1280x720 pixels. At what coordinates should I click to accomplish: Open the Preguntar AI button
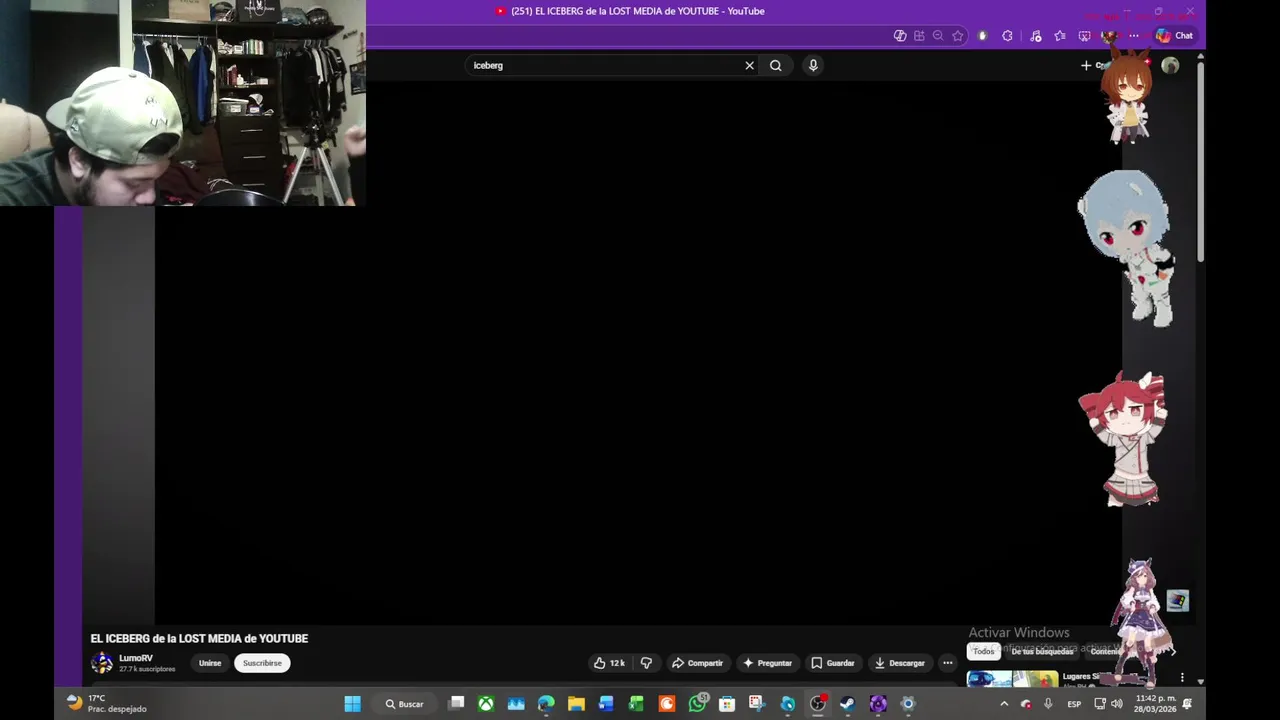[x=767, y=663]
